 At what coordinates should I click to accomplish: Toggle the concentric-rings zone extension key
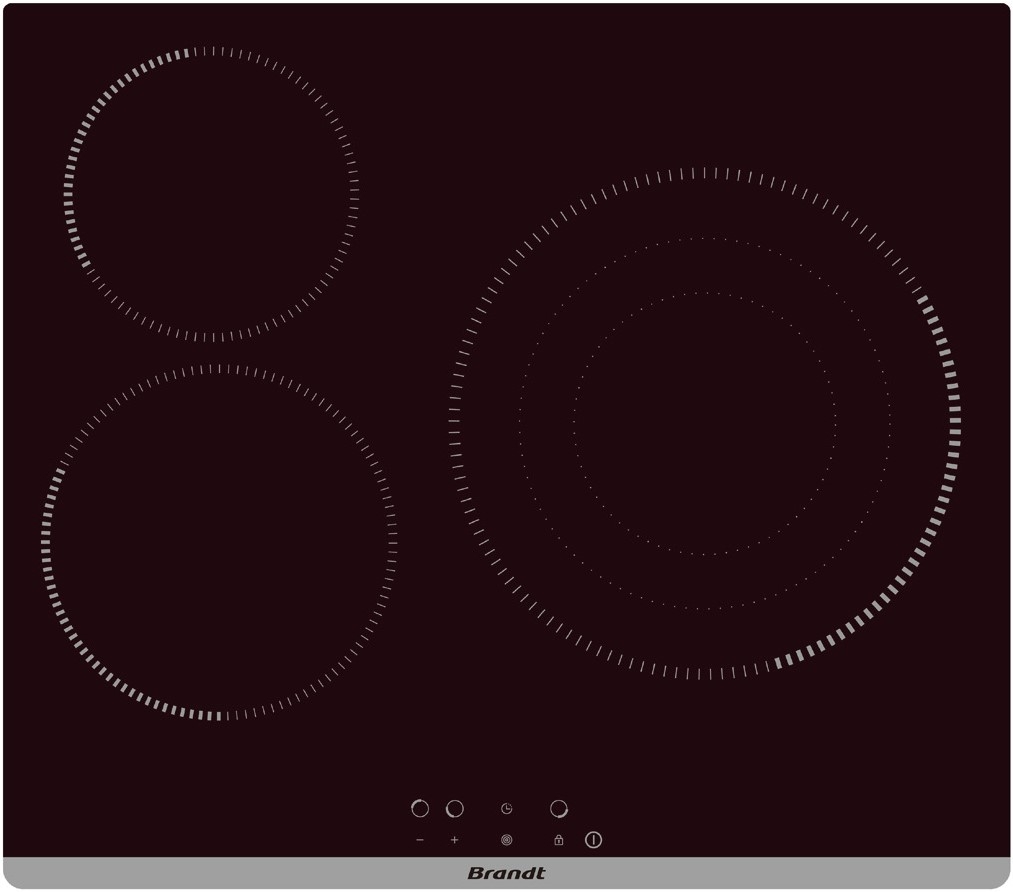(506, 840)
